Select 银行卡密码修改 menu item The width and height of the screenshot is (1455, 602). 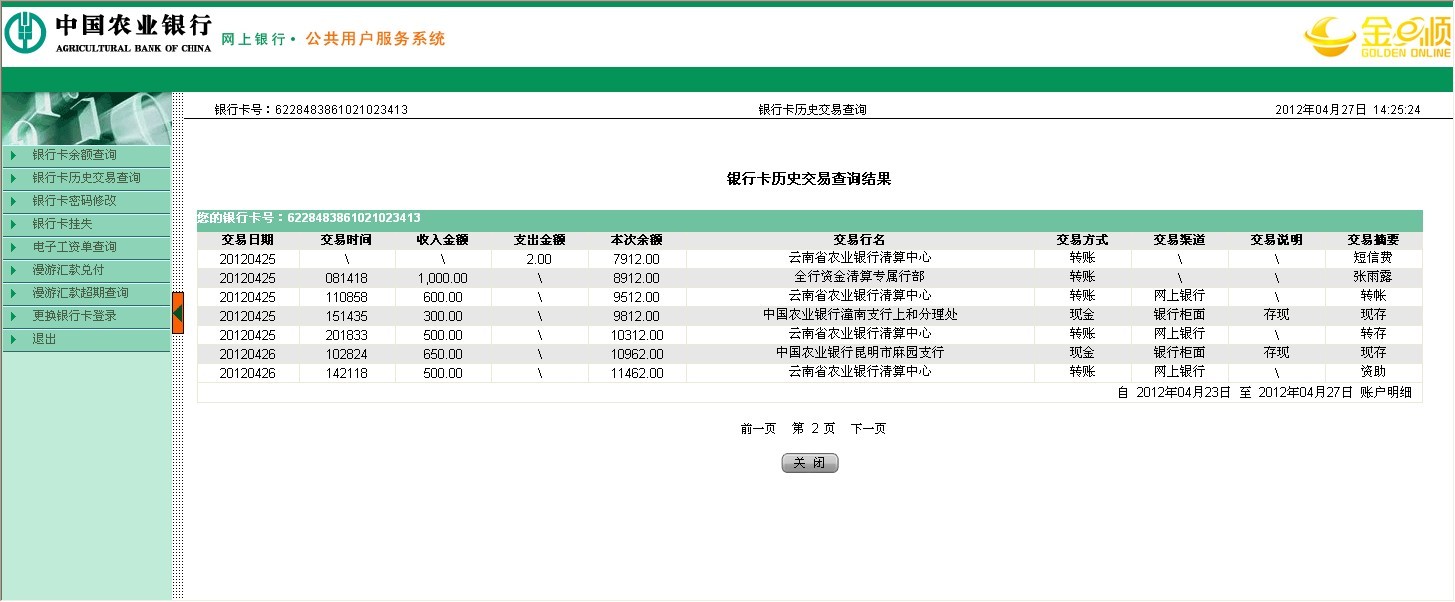pos(74,201)
